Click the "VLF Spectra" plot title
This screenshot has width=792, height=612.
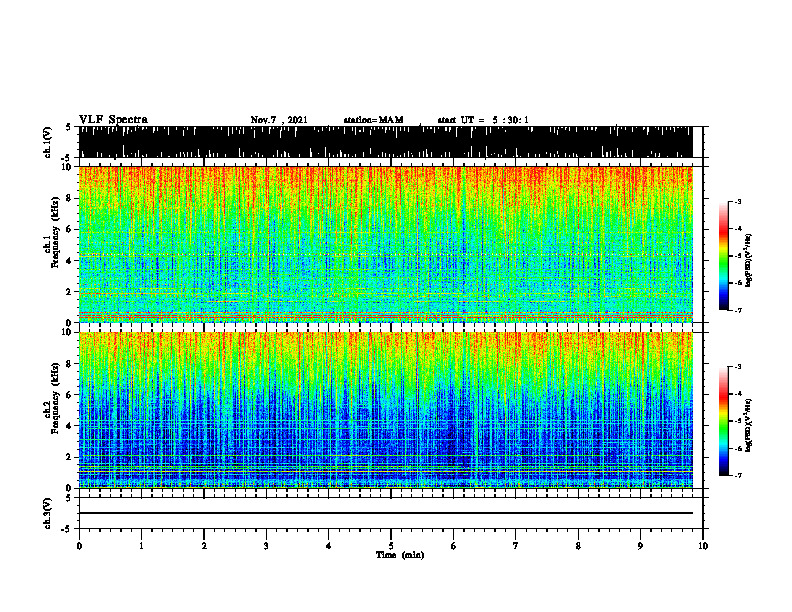[113, 120]
